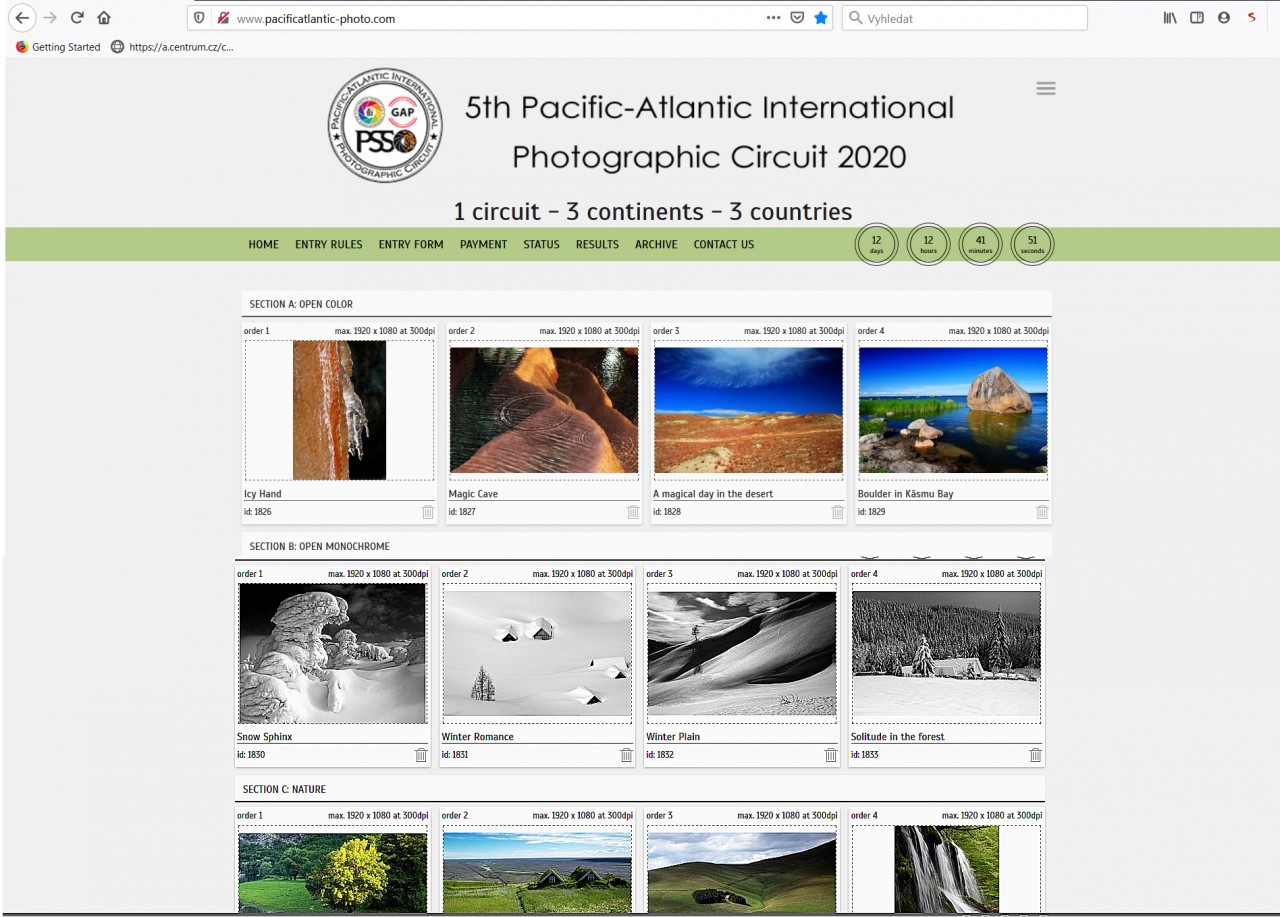Viewport: 1280px width, 917px height.
Task: Open the page actions three-dot menu
Action: tap(773, 17)
